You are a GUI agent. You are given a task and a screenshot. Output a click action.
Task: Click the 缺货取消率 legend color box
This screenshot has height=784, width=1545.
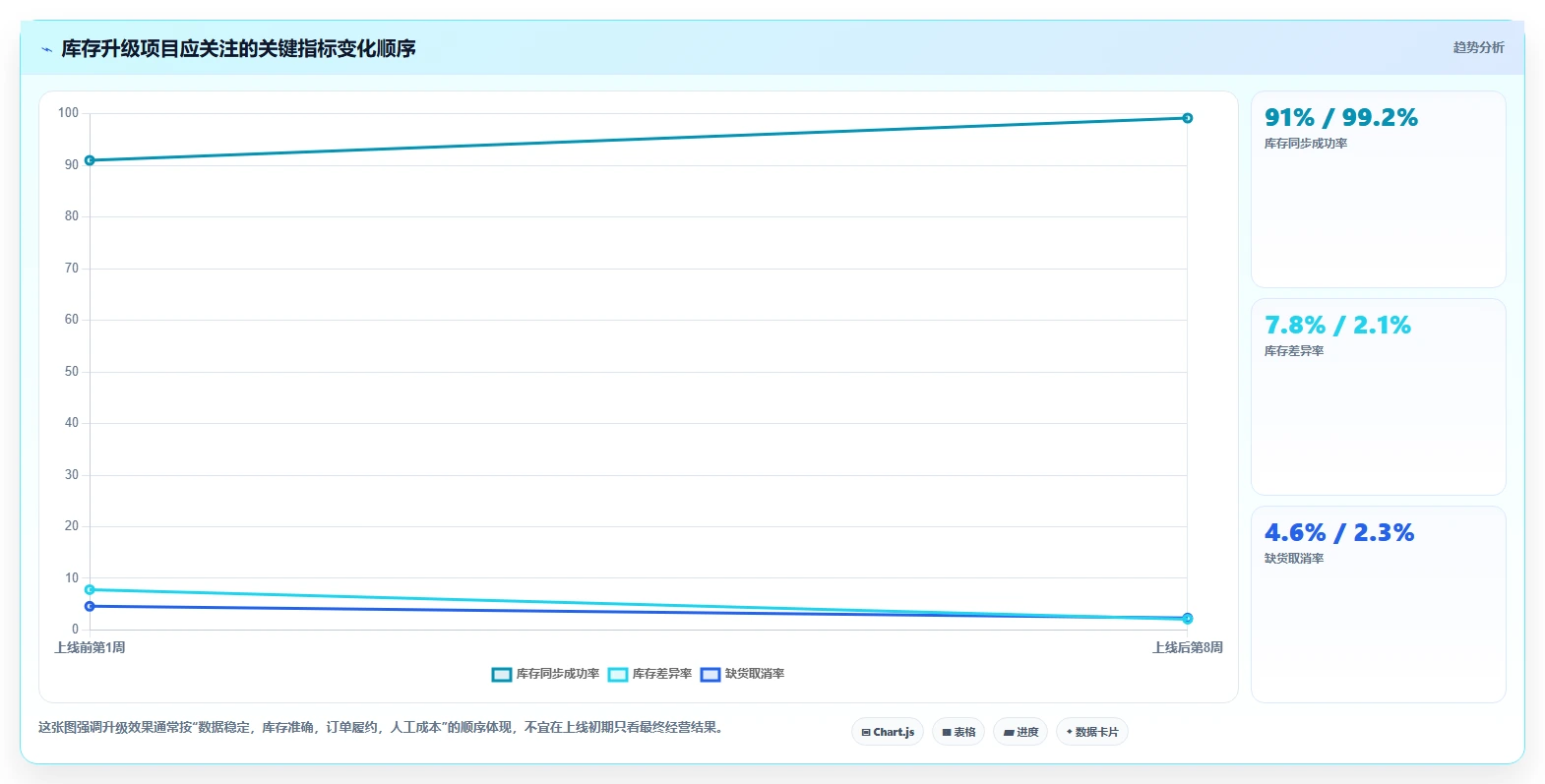pyautogui.click(x=711, y=674)
